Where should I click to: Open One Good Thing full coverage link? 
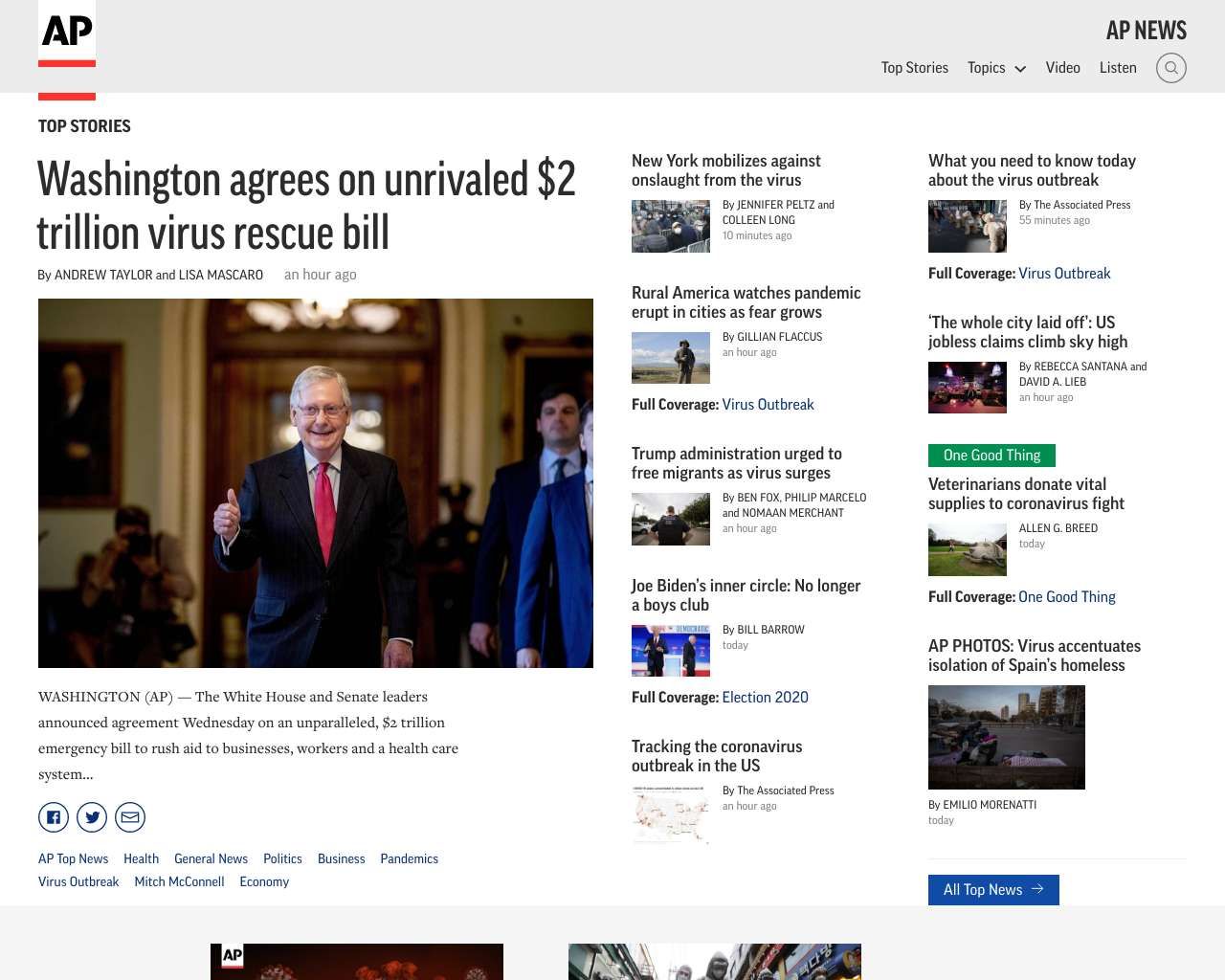[1067, 597]
